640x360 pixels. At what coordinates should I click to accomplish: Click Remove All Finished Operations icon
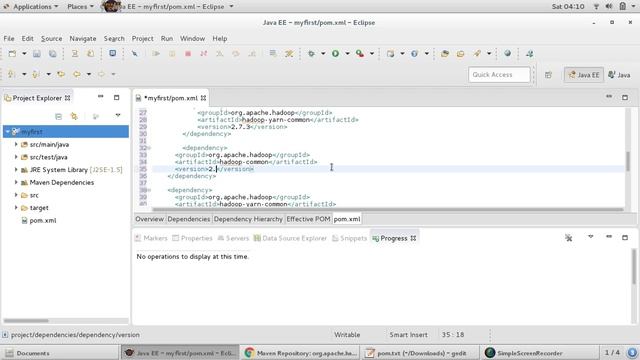click(x=569, y=238)
